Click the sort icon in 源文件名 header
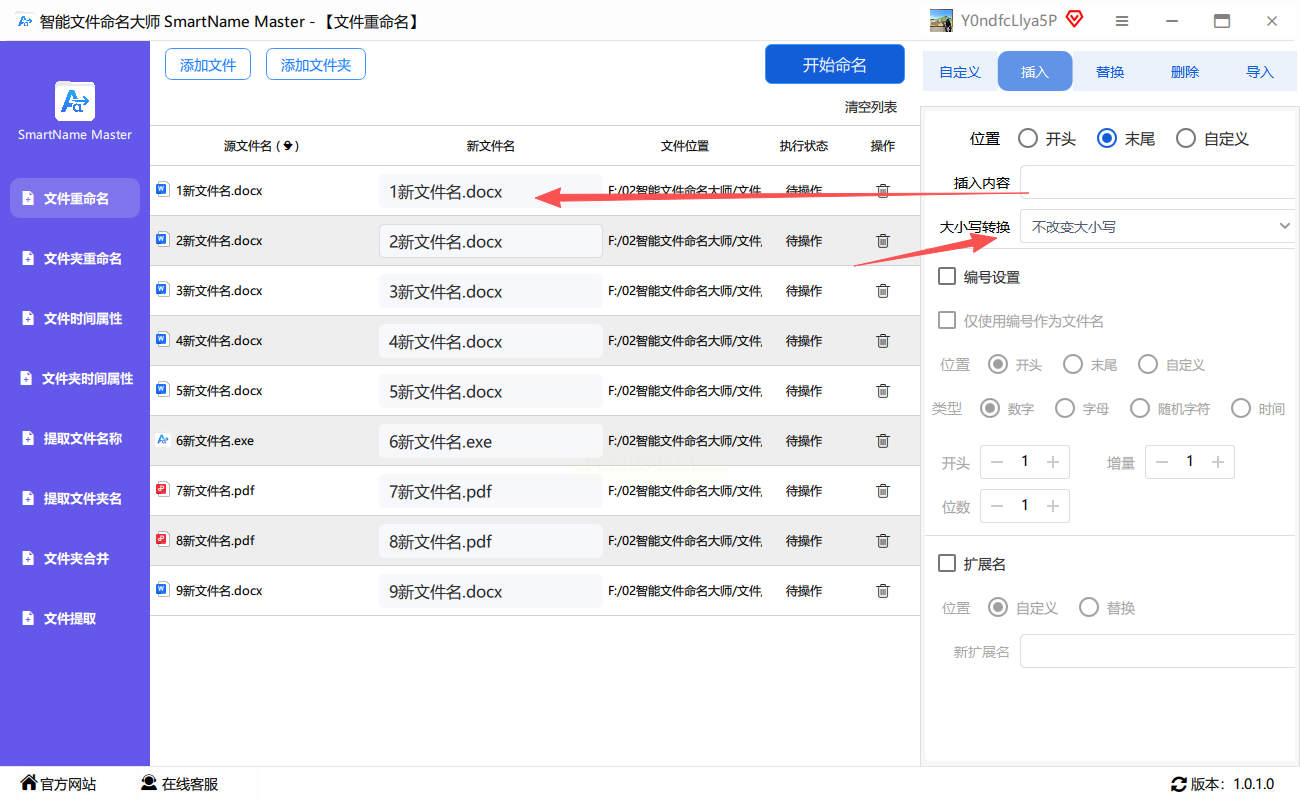 pos(288,146)
